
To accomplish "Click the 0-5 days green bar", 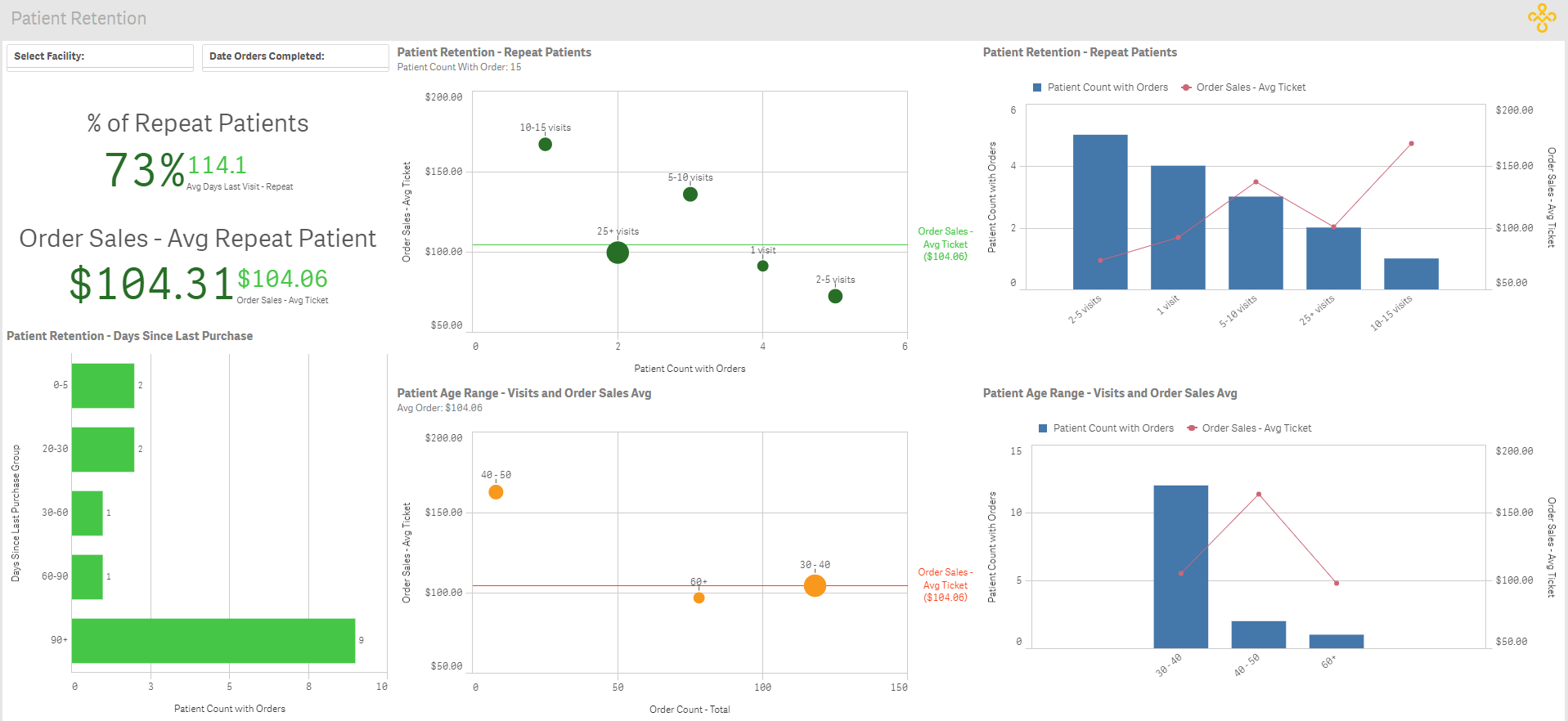I will pyautogui.click(x=102, y=385).
